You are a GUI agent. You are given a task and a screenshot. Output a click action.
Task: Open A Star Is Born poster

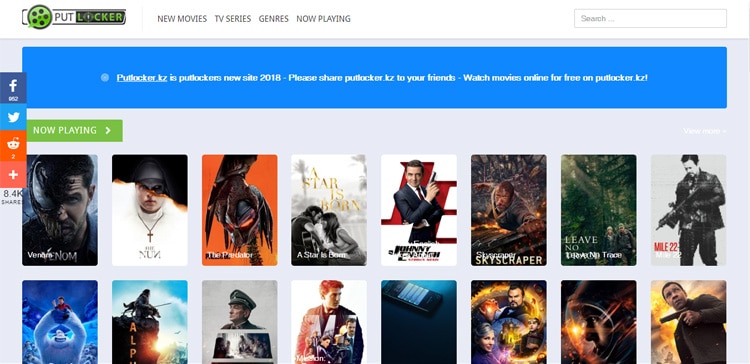[x=329, y=210]
